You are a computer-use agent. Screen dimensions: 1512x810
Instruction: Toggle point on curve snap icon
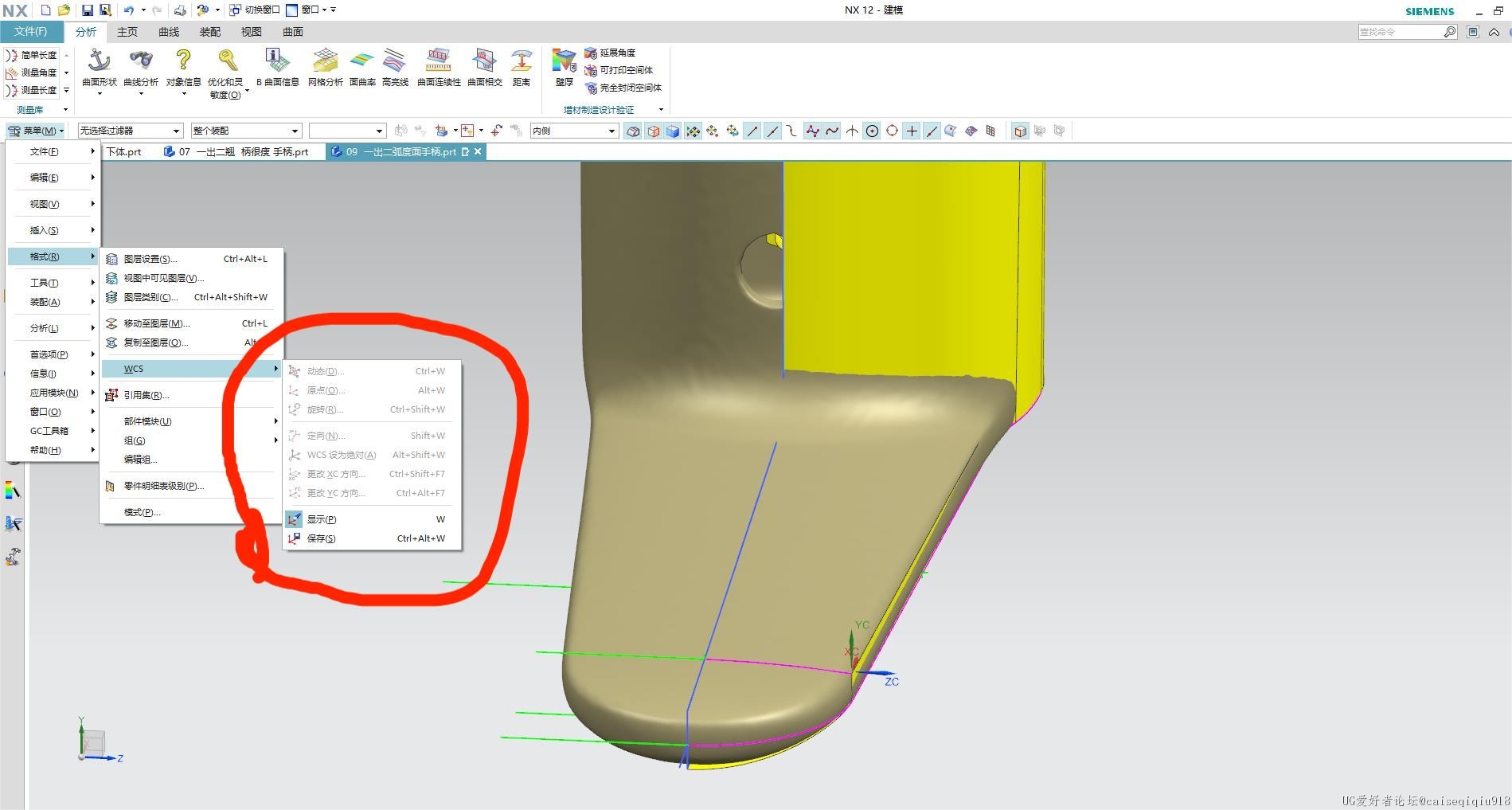[x=932, y=131]
